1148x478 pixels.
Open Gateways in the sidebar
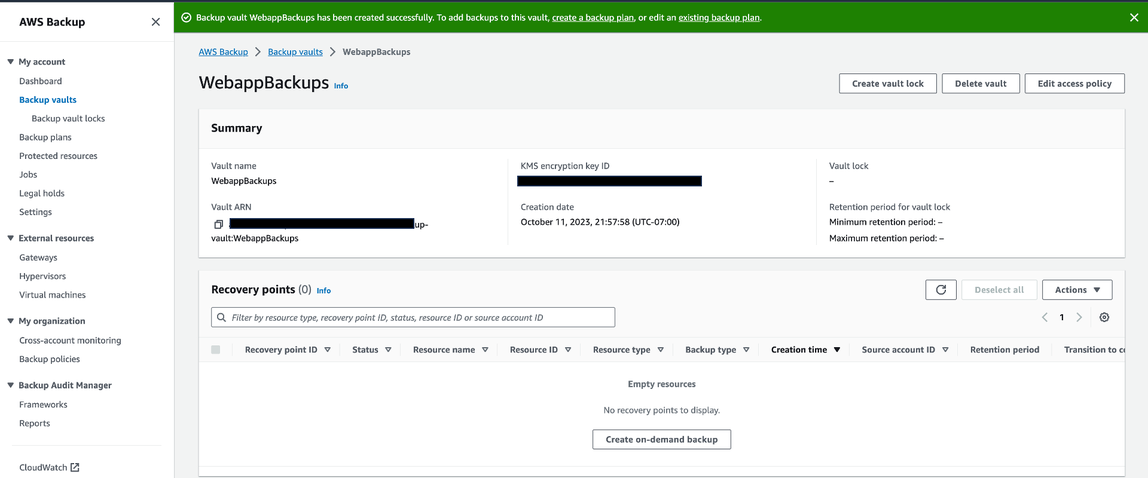click(38, 258)
